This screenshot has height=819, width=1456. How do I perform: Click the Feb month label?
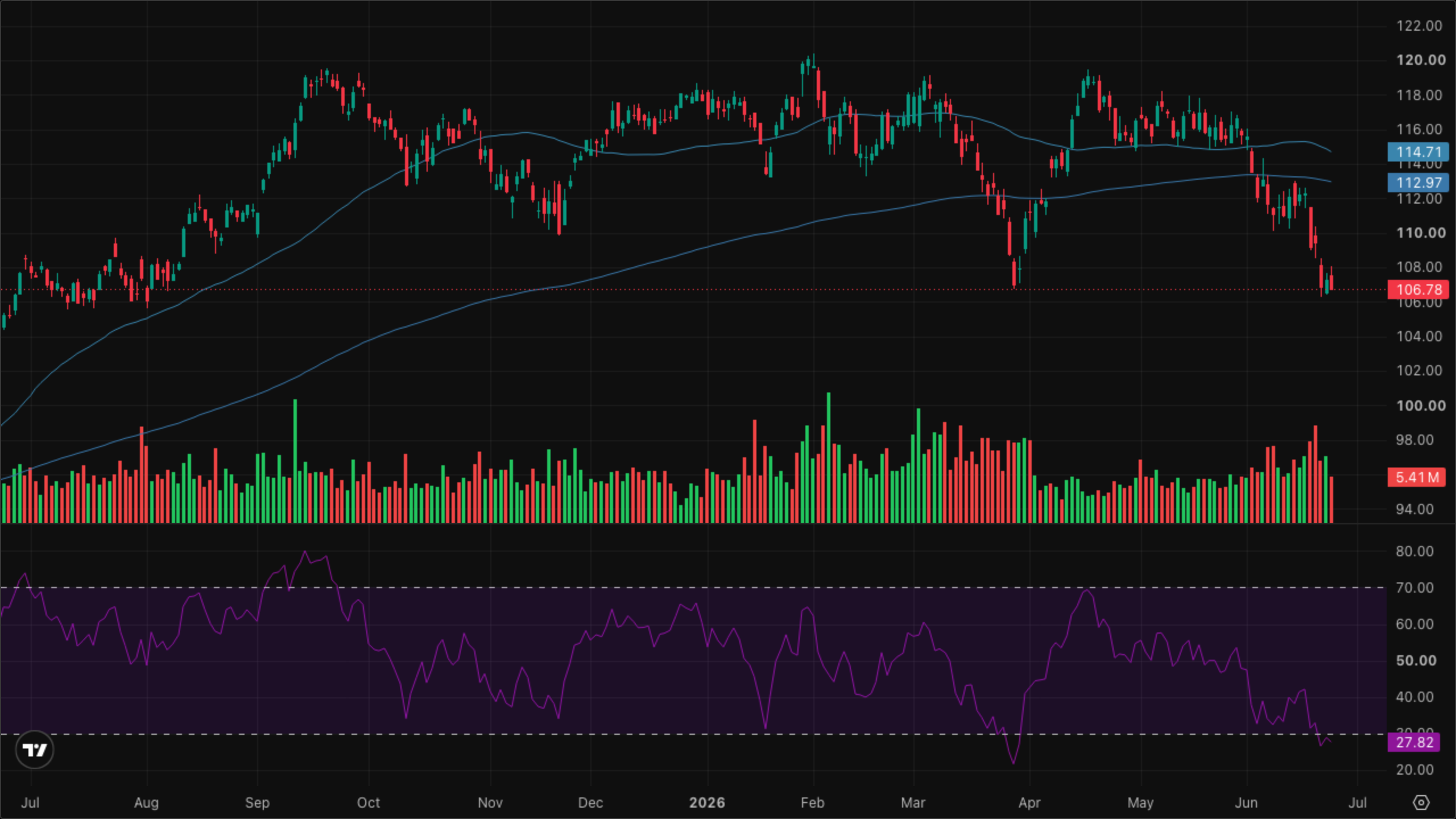(812, 803)
